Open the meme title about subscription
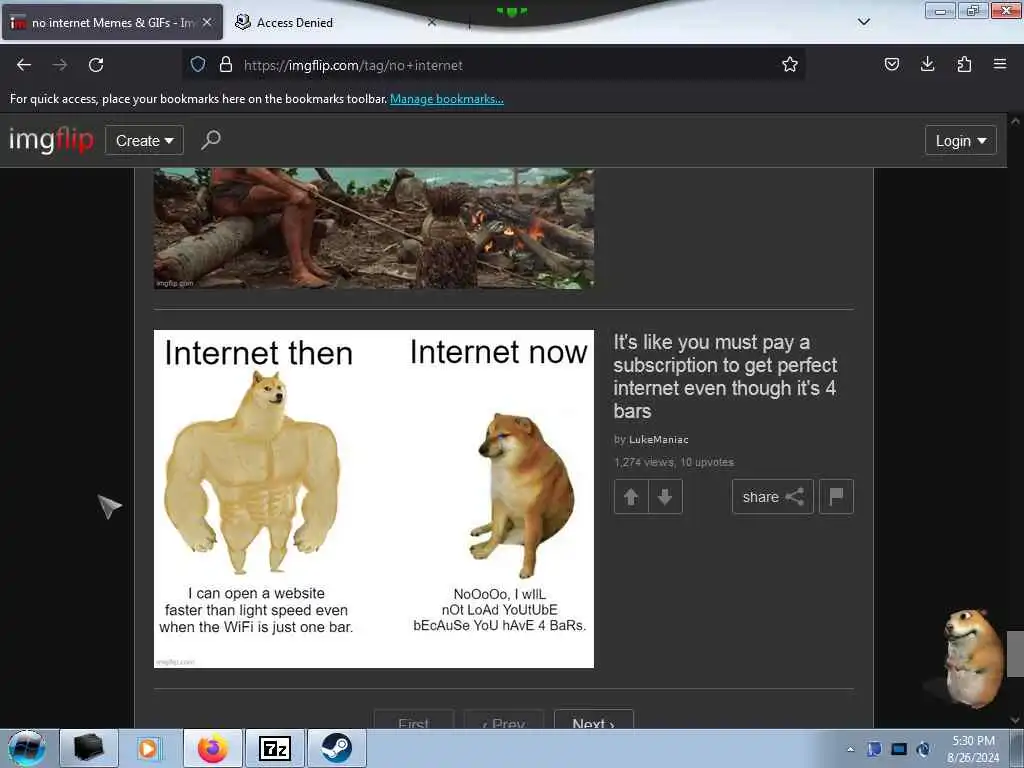Image resolution: width=1024 pixels, height=768 pixels. [x=725, y=376]
